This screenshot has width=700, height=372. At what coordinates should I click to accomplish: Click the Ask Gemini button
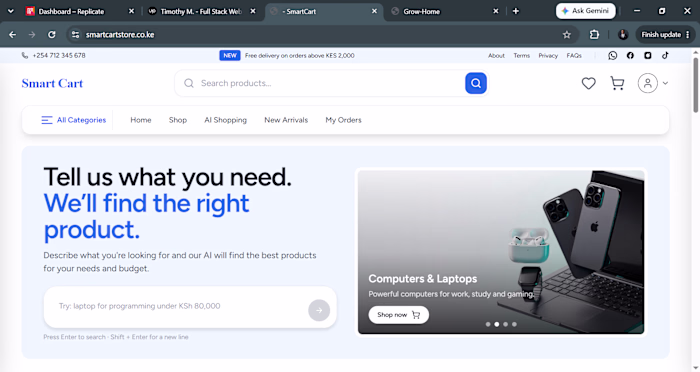coord(586,11)
